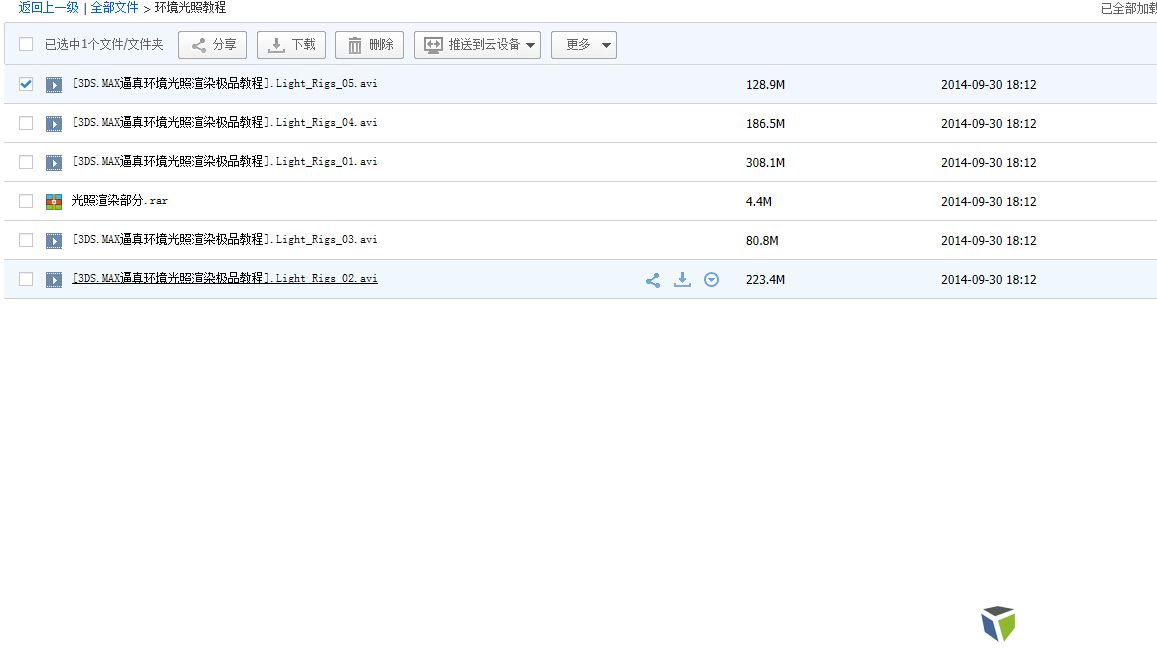Click the 下载 download button
Image resolution: width=1157 pixels, height=649 pixels.
pos(291,45)
